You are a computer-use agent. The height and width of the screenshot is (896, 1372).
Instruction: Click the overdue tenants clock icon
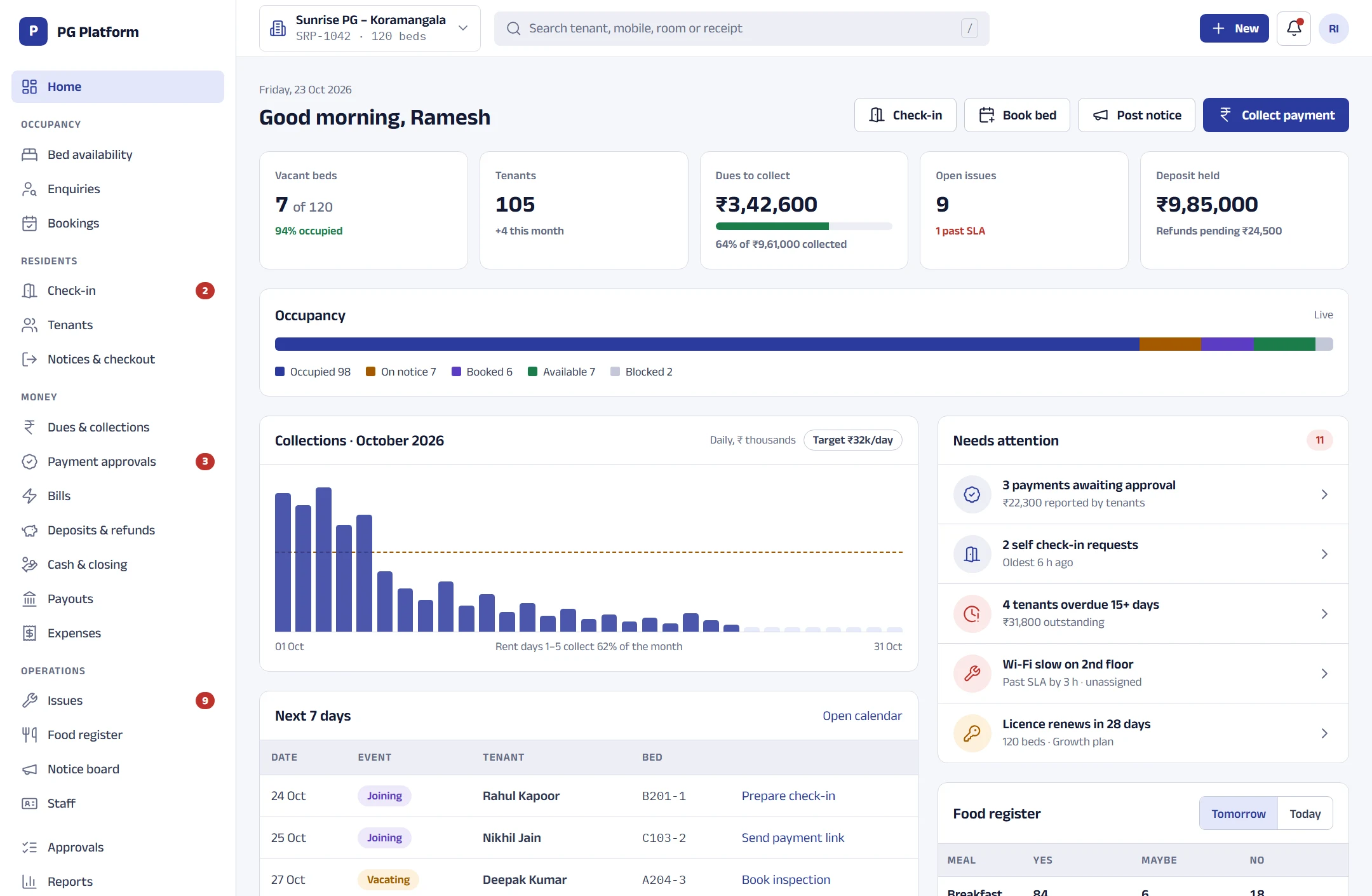click(972, 614)
